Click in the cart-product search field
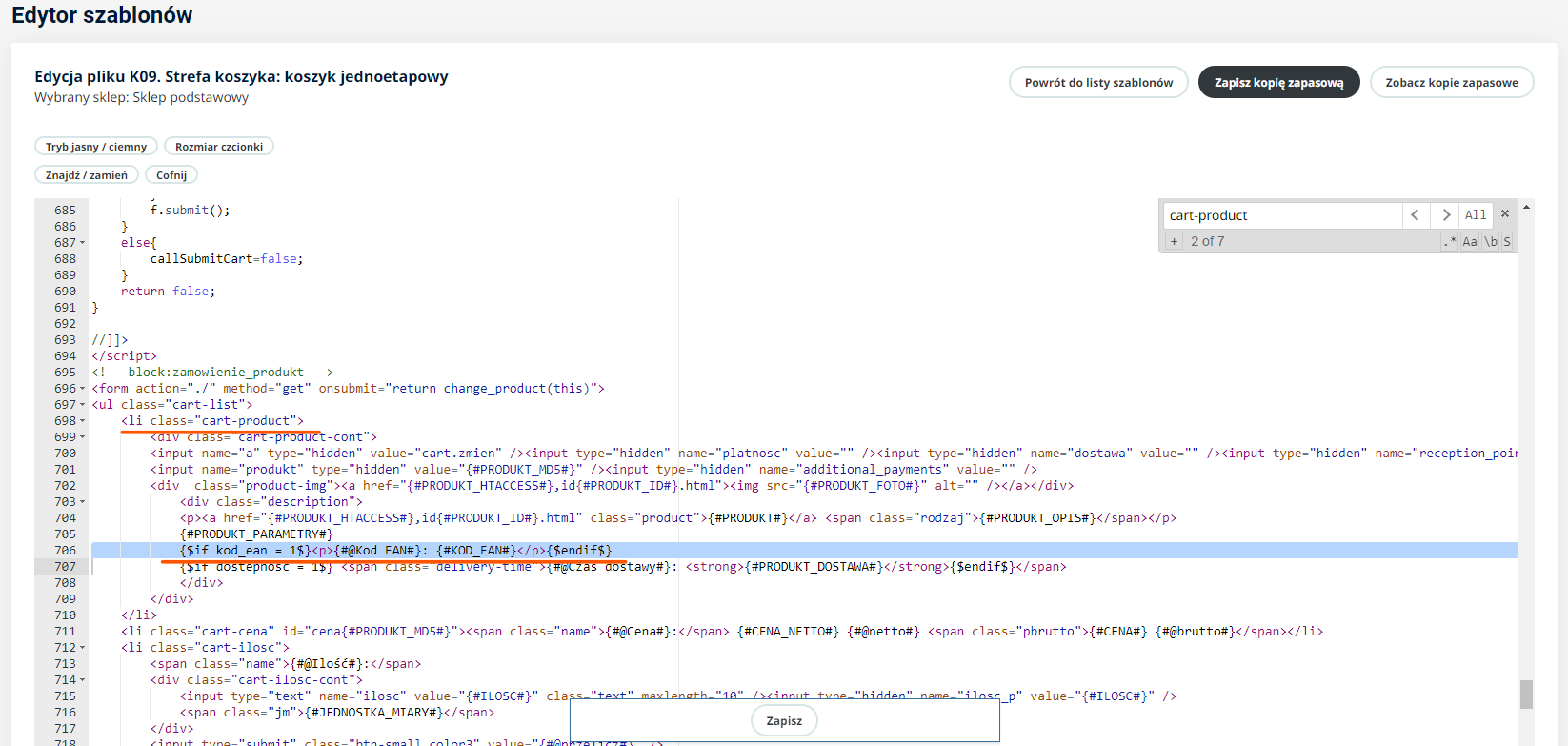 [1281, 215]
